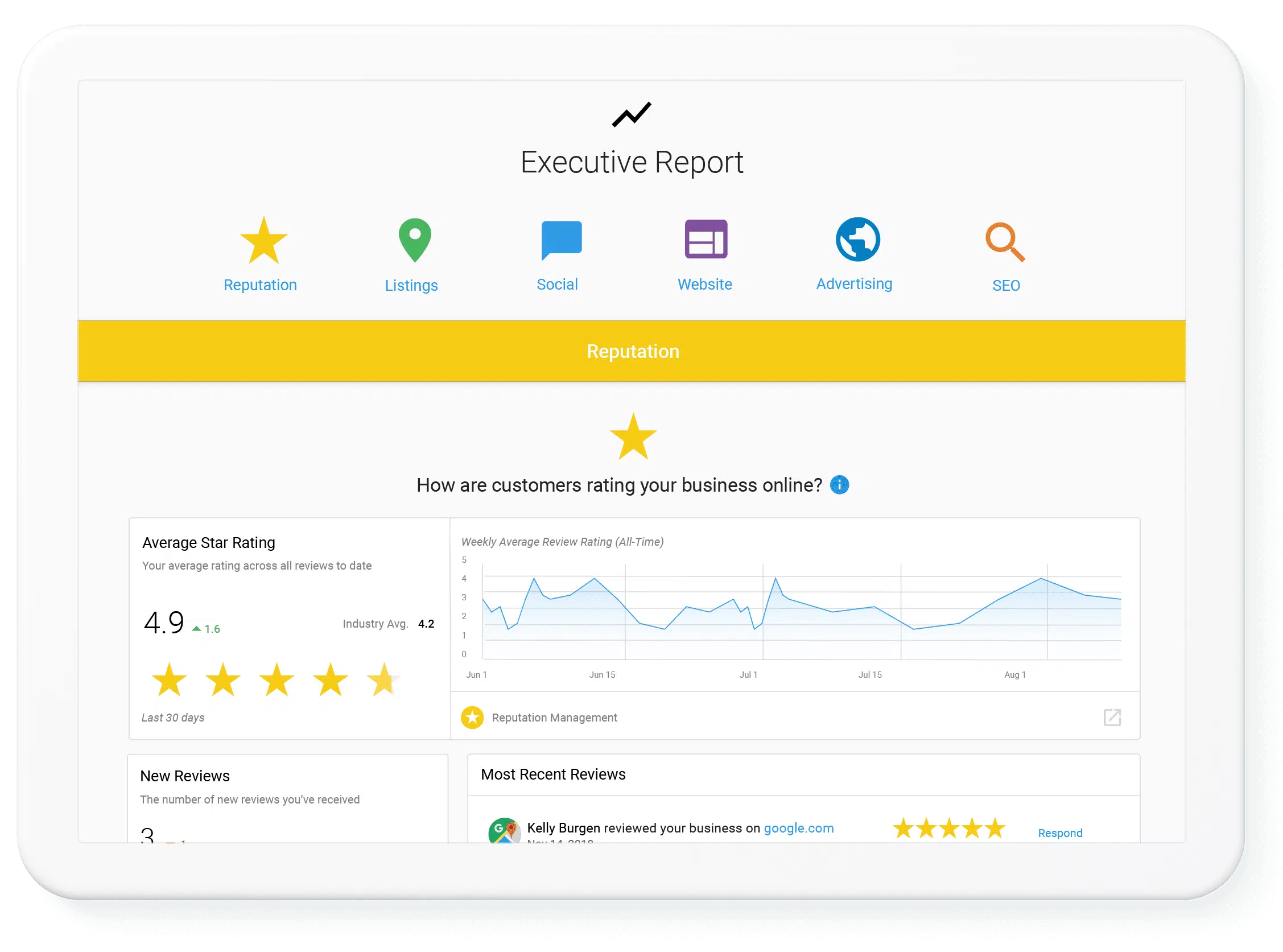Click the orange SEO magnifier icon
This screenshot has width=1283, height=952.
tap(1005, 242)
